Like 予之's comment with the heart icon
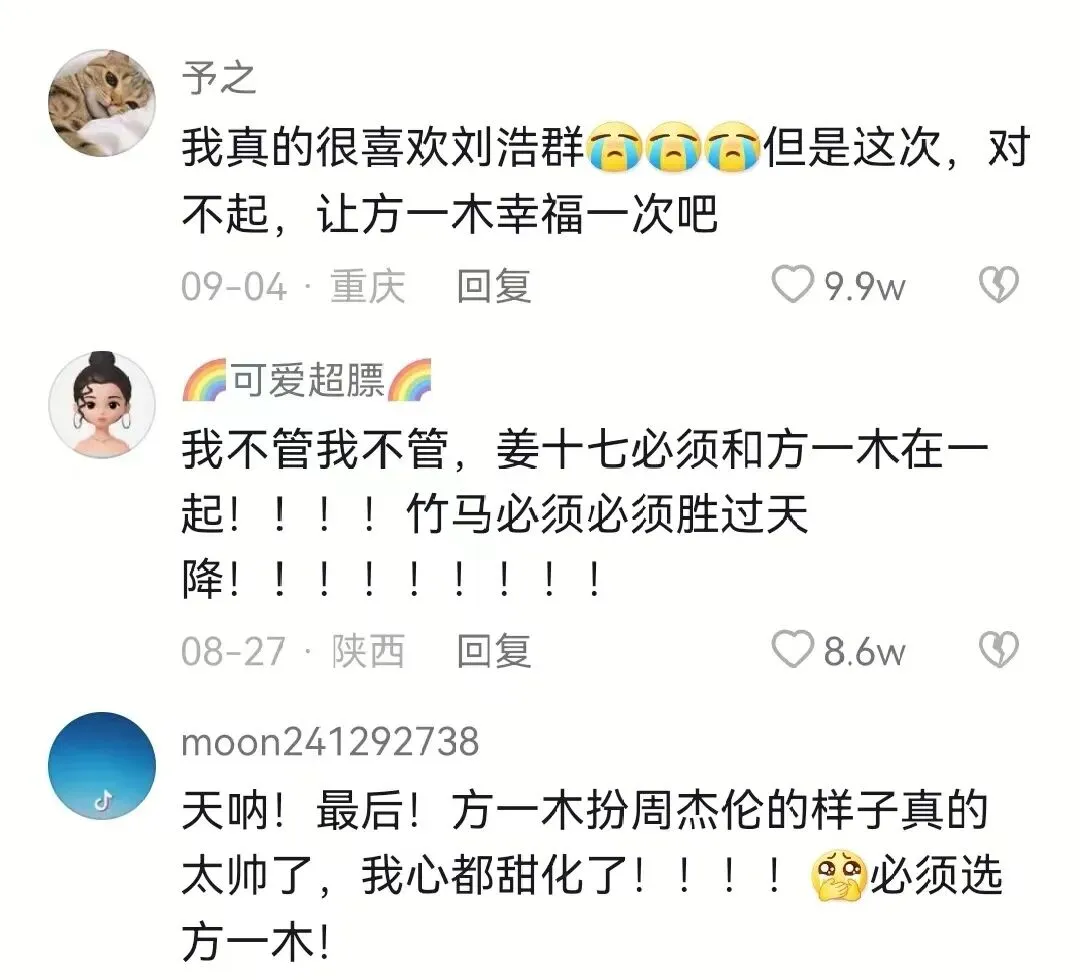Viewport: 1080px width, 980px height. click(x=792, y=285)
